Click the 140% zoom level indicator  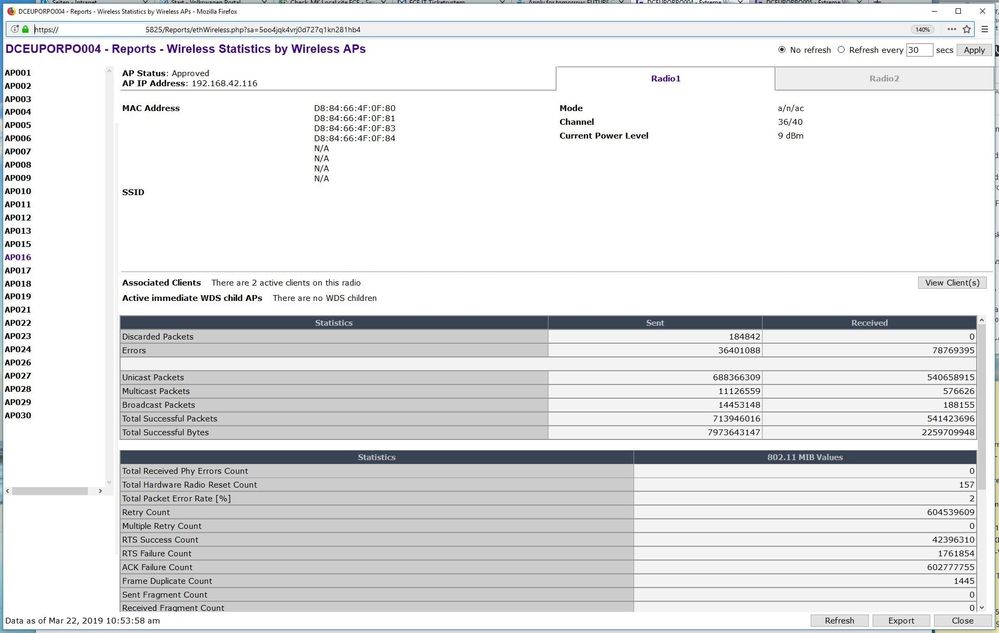[923, 29]
